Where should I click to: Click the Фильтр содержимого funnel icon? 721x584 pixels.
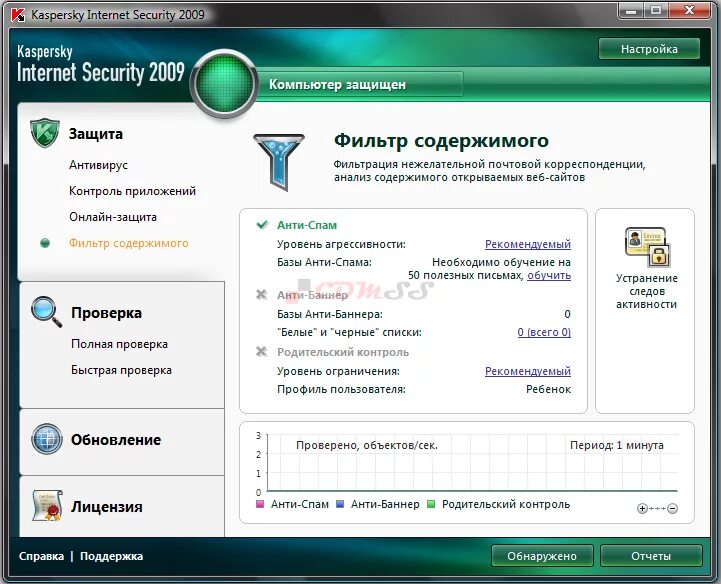click(279, 161)
